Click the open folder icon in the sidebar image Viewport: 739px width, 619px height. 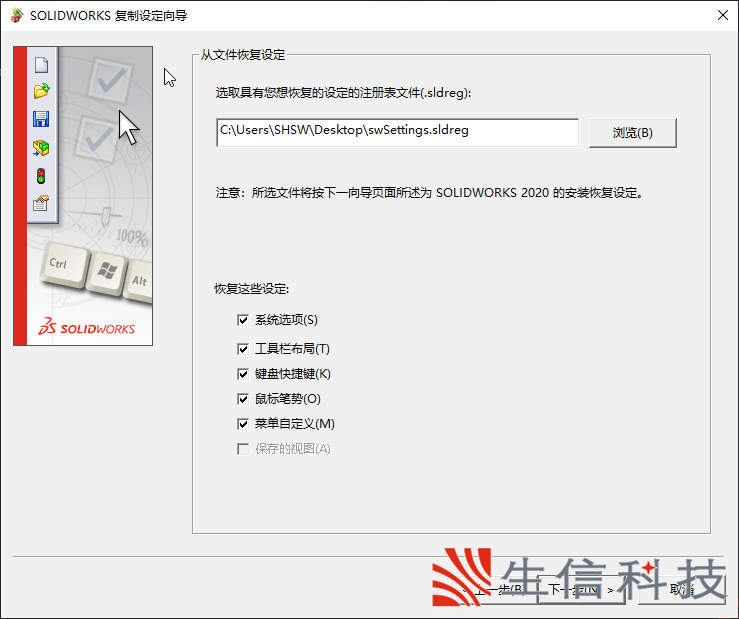coord(41,91)
